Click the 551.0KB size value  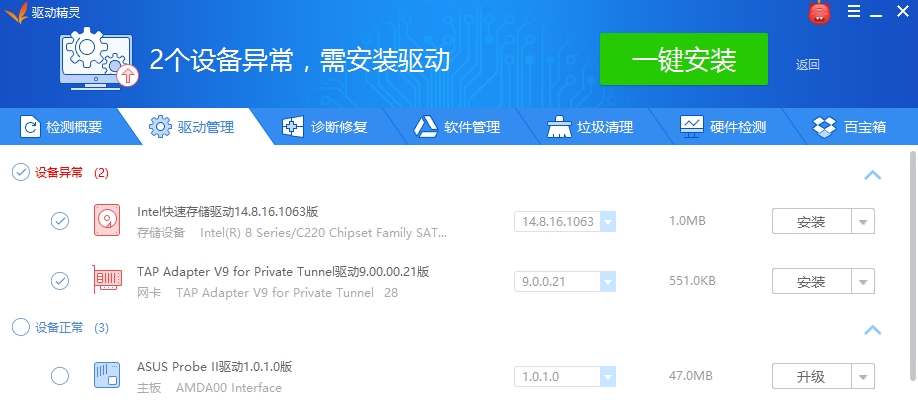(x=693, y=281)
